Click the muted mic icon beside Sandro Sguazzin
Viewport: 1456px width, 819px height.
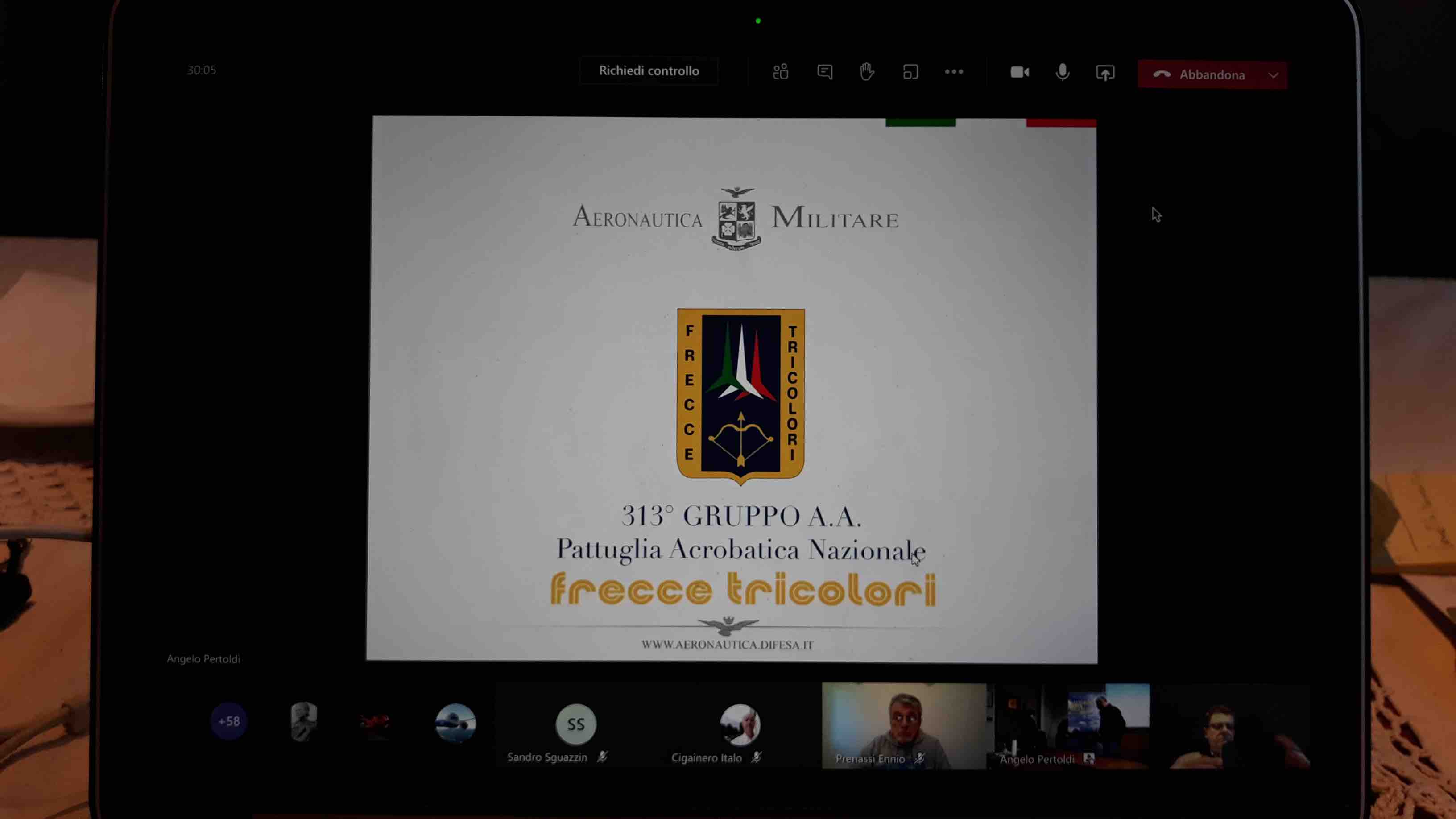tap(603, 757)
